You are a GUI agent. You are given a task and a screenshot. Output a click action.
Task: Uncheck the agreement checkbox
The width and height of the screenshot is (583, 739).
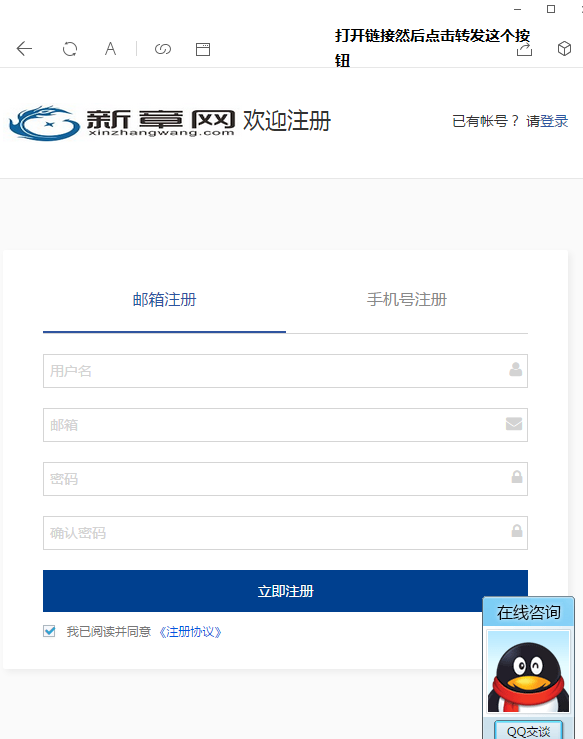[49, 631]
